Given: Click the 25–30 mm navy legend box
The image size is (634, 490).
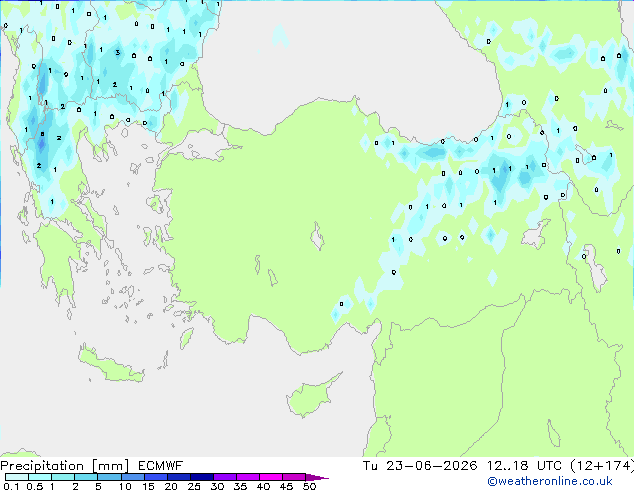Looking at the screenshot, I should point(201,477).
